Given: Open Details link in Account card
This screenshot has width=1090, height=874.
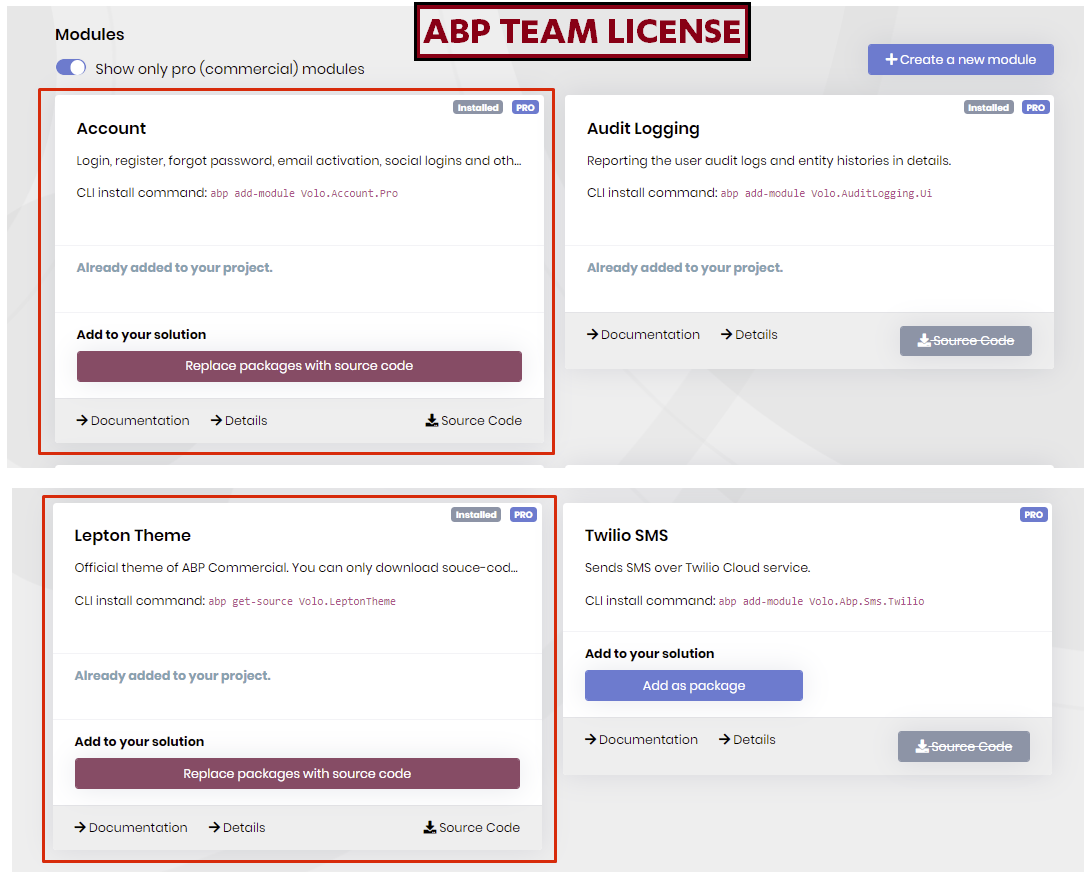Looking at the screenshot, I should [239, 421].
